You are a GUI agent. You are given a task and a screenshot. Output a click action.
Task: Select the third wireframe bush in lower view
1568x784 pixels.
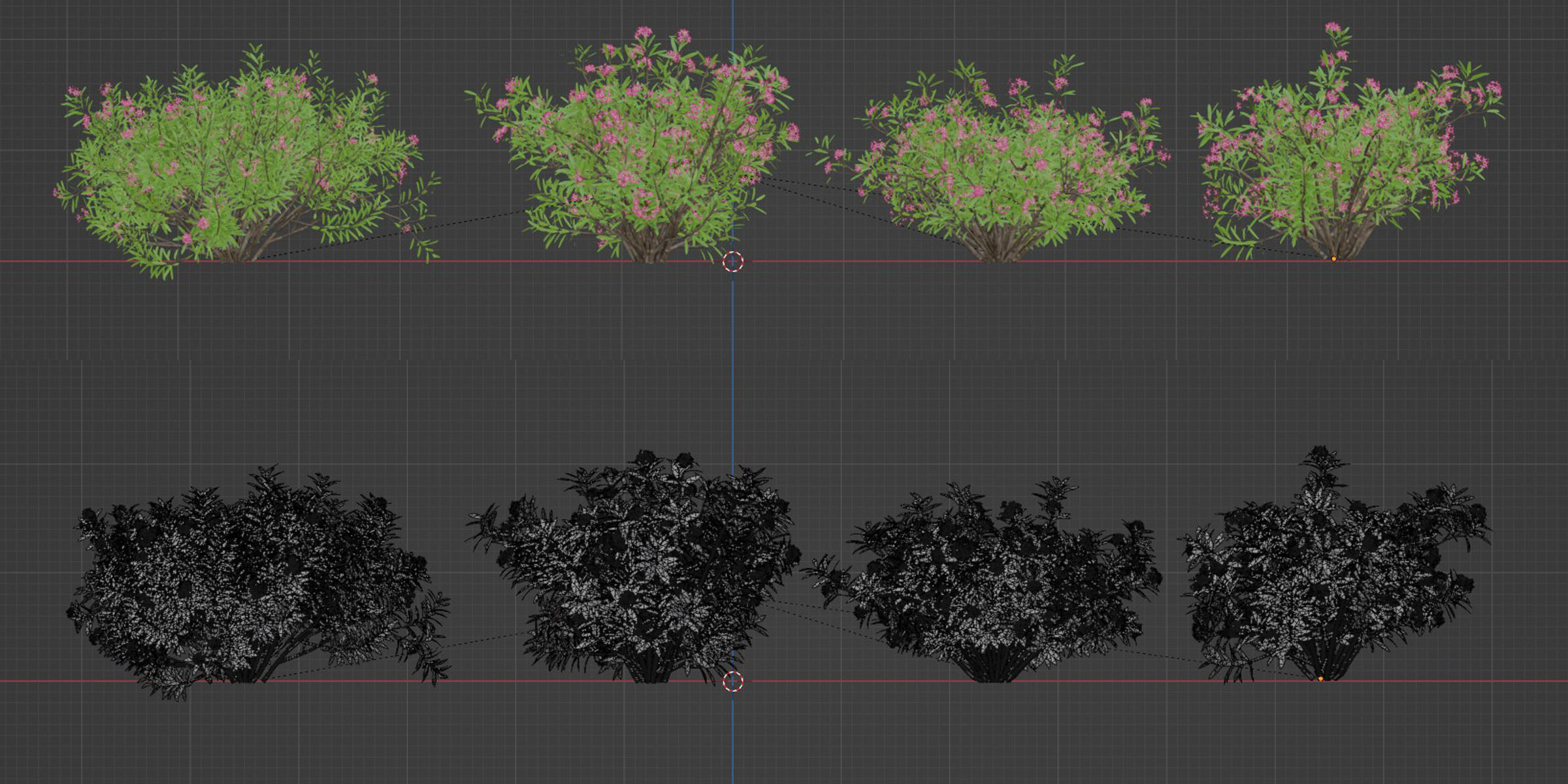(x=981, y=580)
